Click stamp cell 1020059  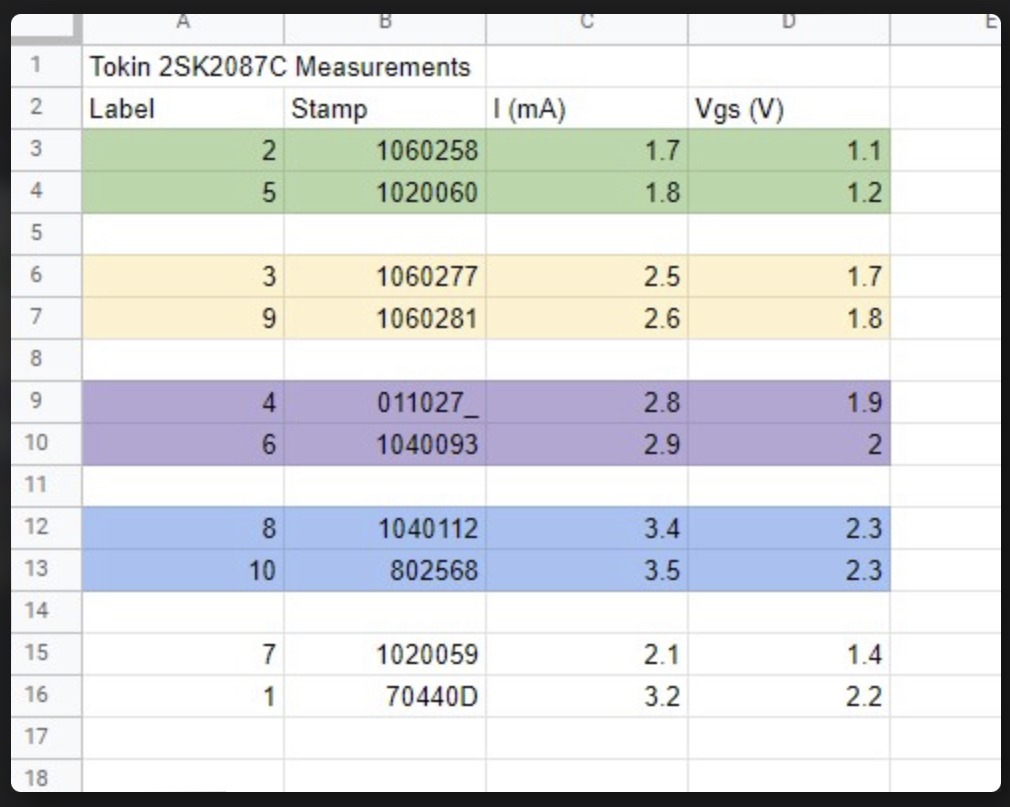385,654
